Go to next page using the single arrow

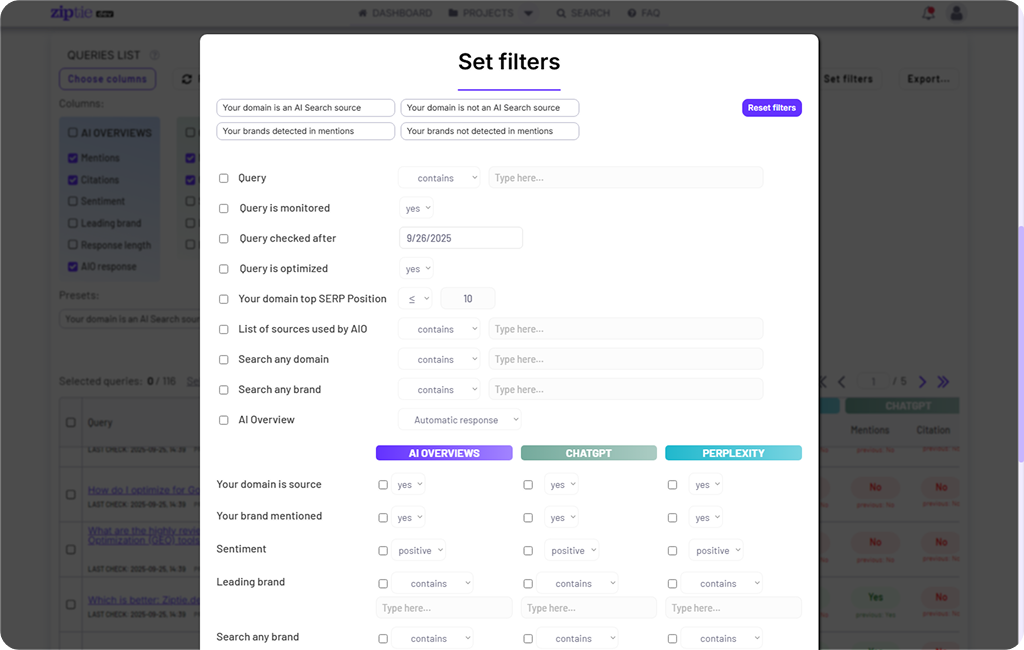pos(922,382)
